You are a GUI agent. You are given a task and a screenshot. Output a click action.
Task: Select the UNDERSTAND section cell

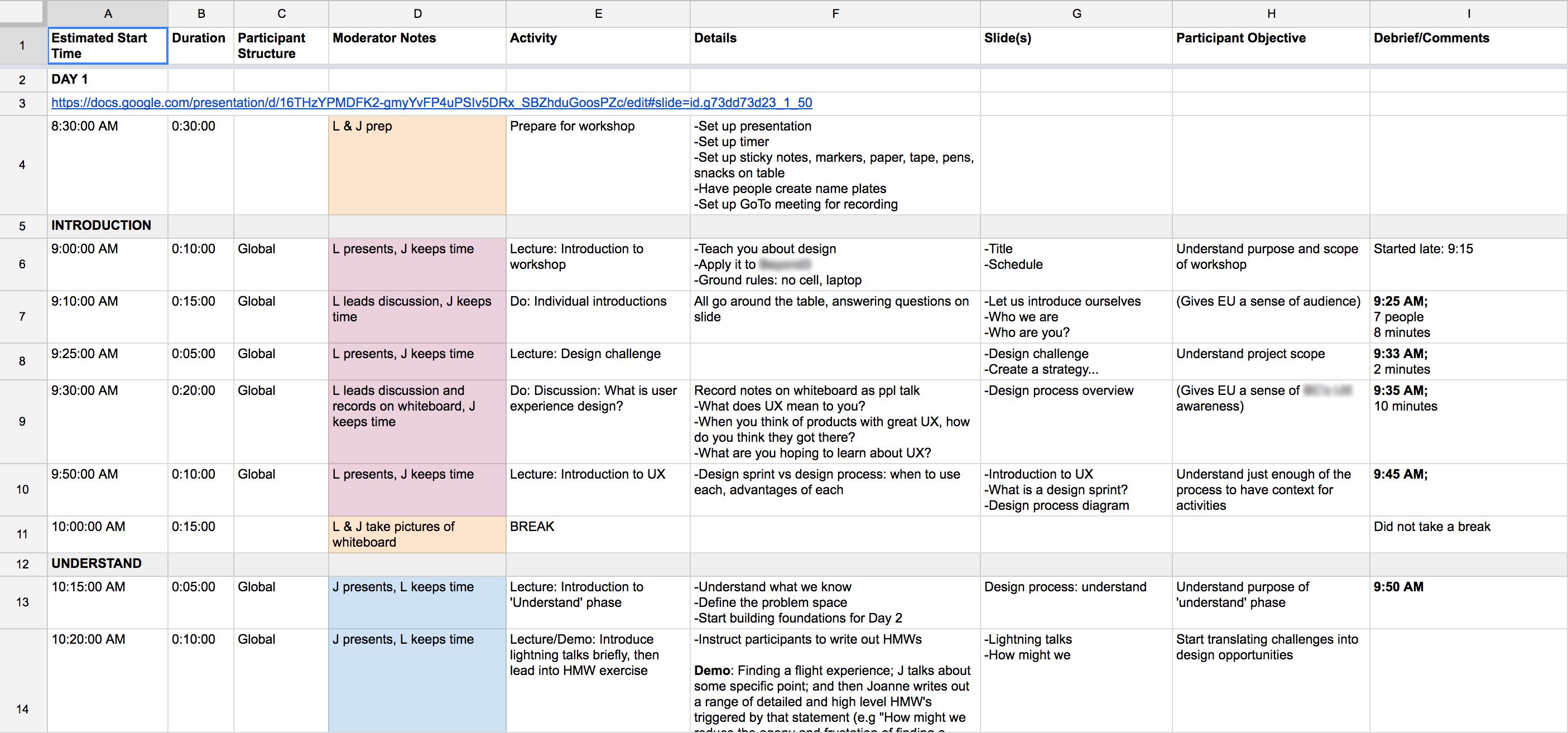108,564
